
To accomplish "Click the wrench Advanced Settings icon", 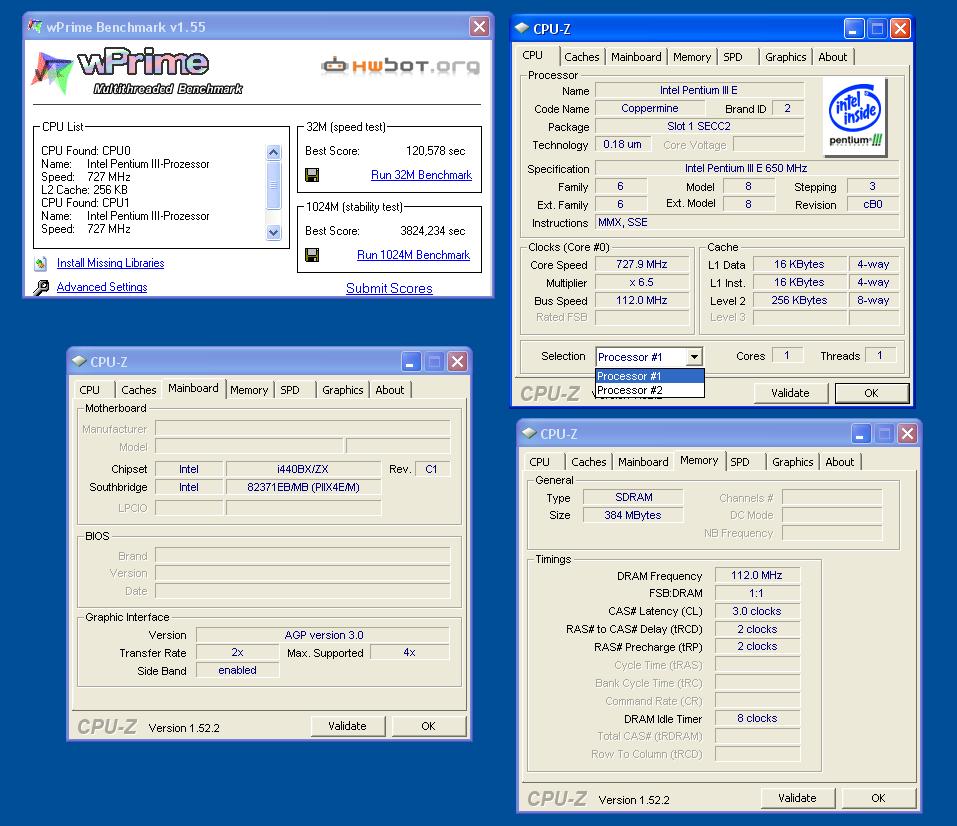I will 41,288.
